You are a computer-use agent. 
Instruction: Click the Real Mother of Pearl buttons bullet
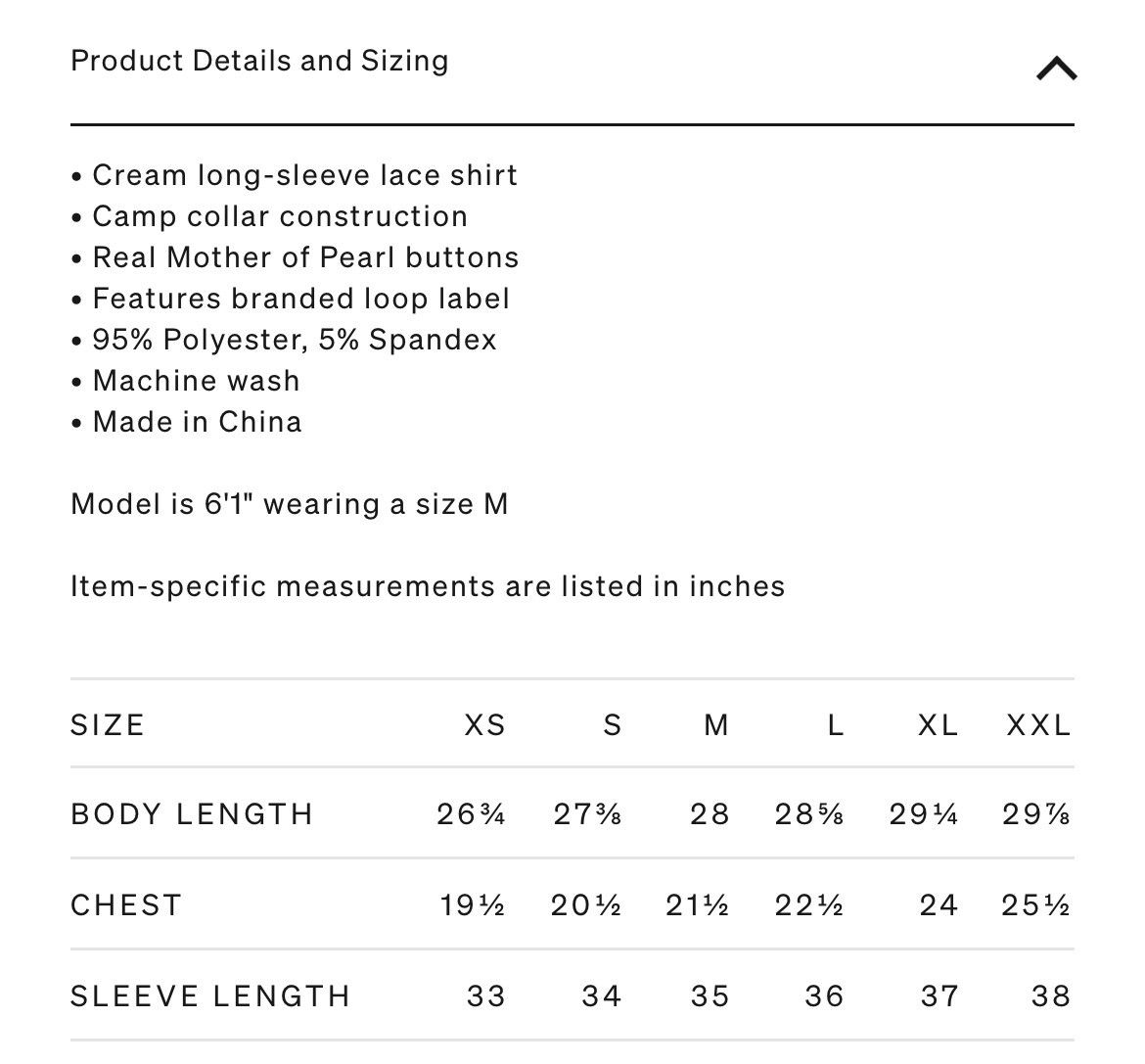295,257
